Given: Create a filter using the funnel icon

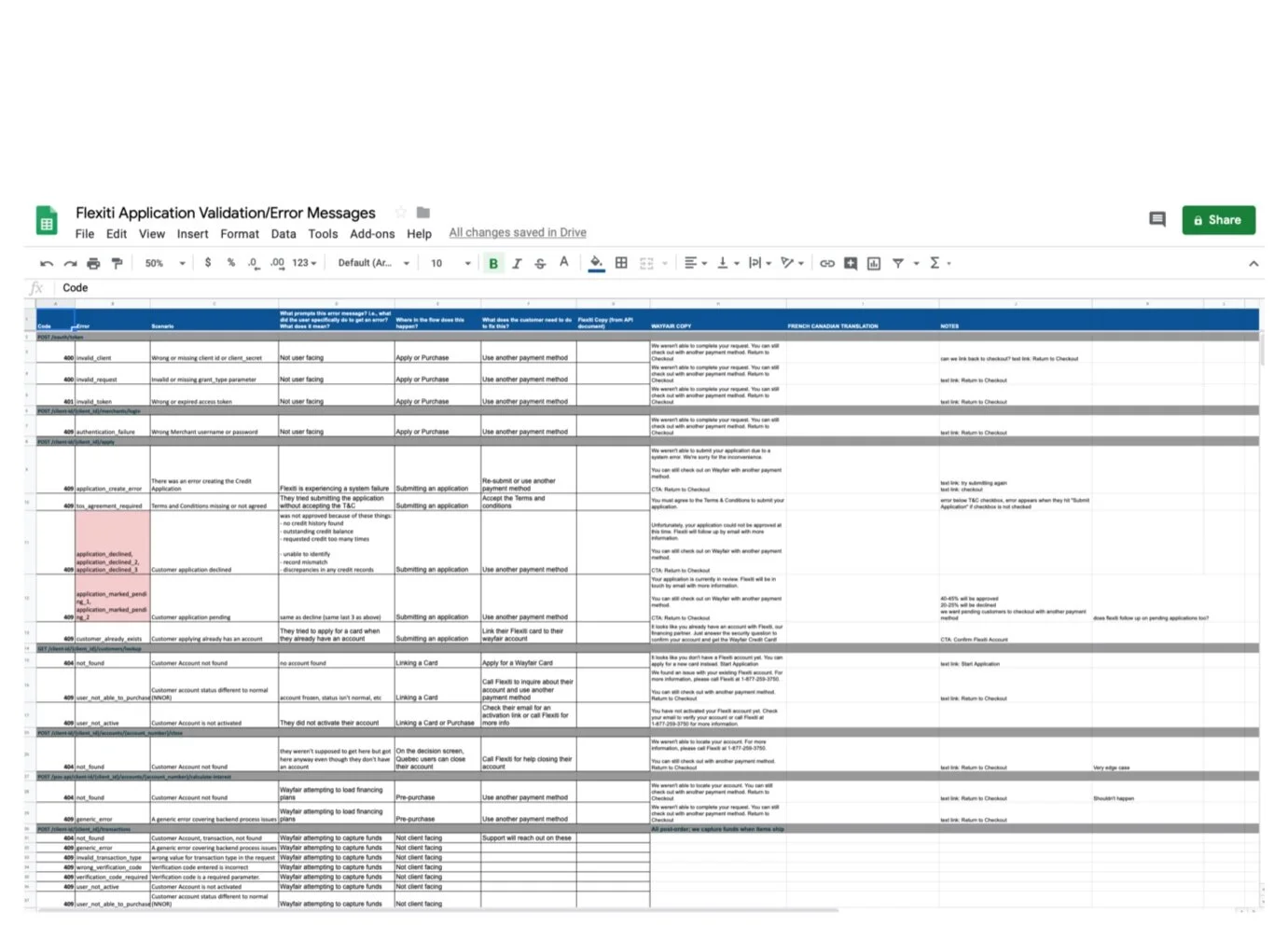Looking at the screenshot, I should click(898, 263).
